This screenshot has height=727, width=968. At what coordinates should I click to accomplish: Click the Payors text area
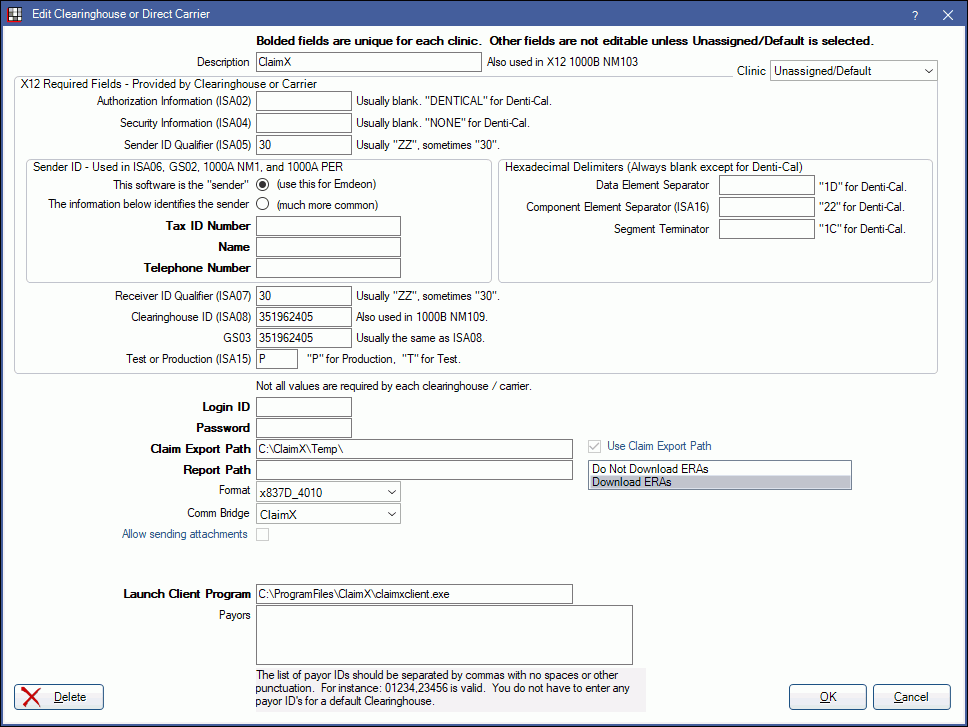(444, 635)
